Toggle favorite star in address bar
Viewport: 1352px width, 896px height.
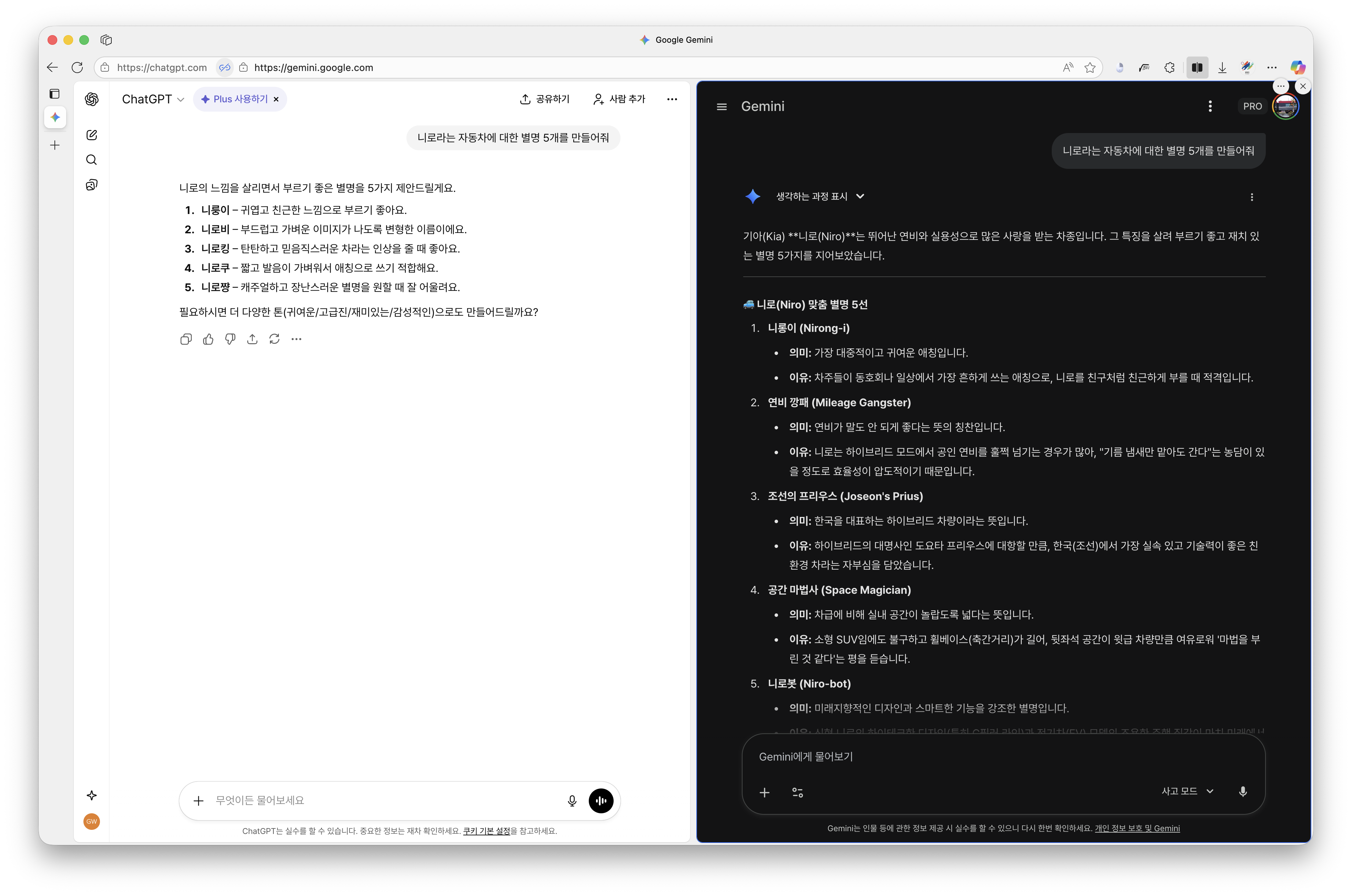tap(1090, 68)
